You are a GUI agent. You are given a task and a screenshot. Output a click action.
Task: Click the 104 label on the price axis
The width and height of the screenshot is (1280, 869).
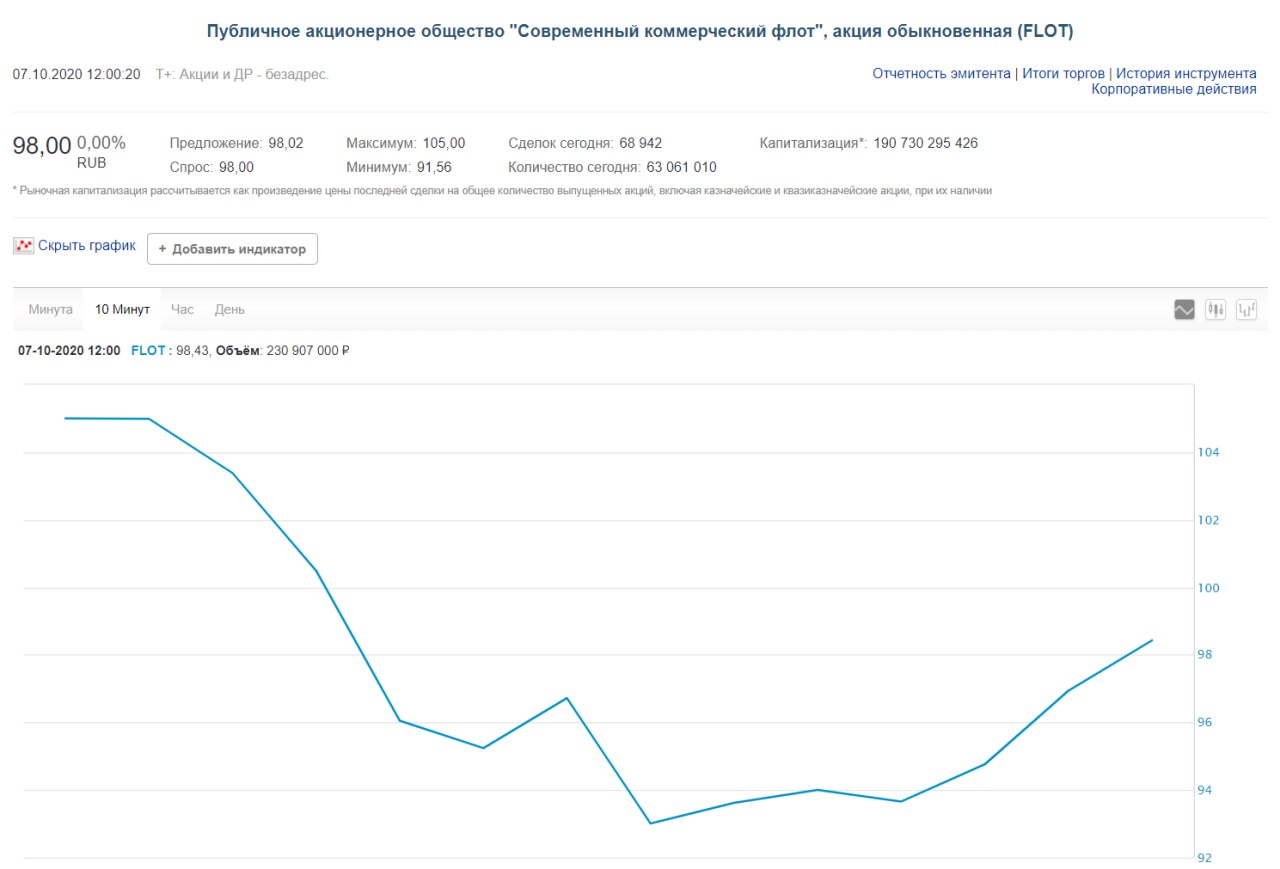click(x=1210, y=453)
